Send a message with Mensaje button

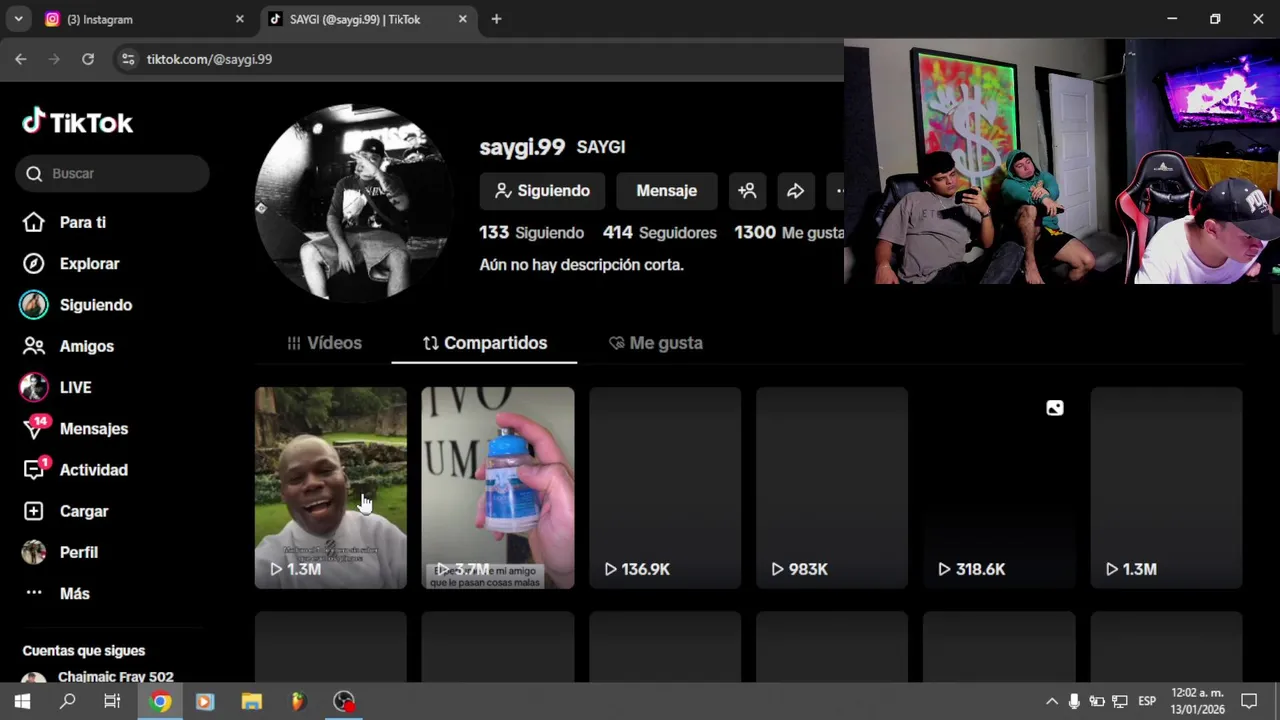[x=666, y=191]
